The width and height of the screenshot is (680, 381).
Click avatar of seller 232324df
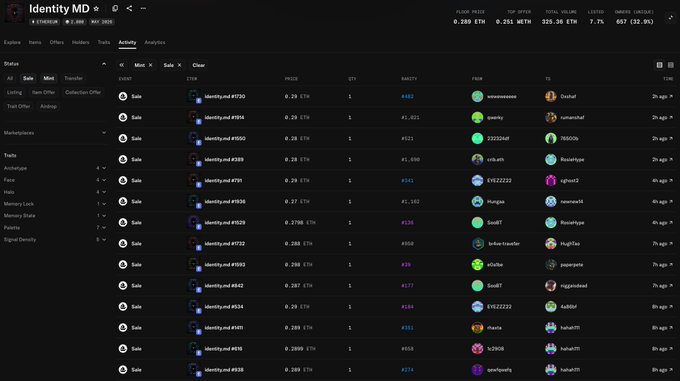pyautogui.click(x=477, y=138)
